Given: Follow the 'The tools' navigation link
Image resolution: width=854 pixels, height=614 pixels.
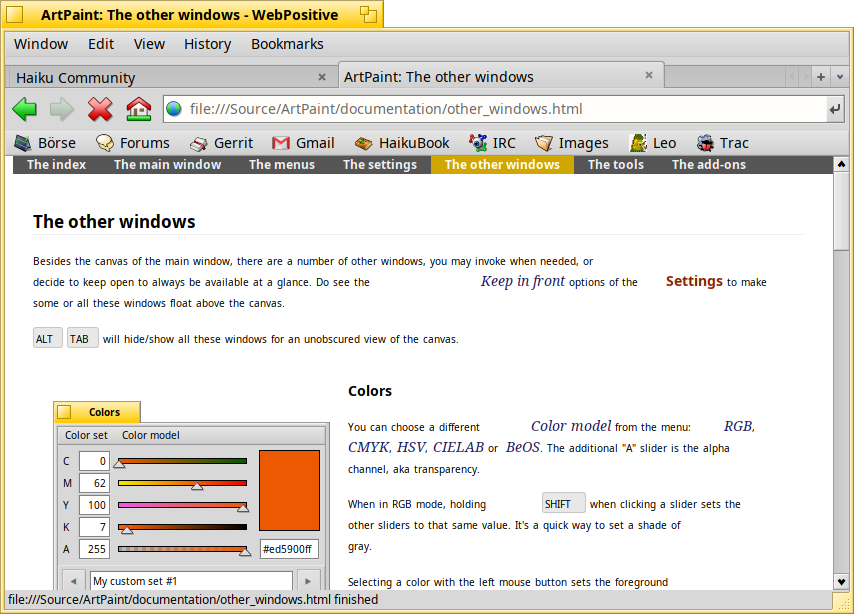Looking at the screenshot, I should (x=615, y=165).
